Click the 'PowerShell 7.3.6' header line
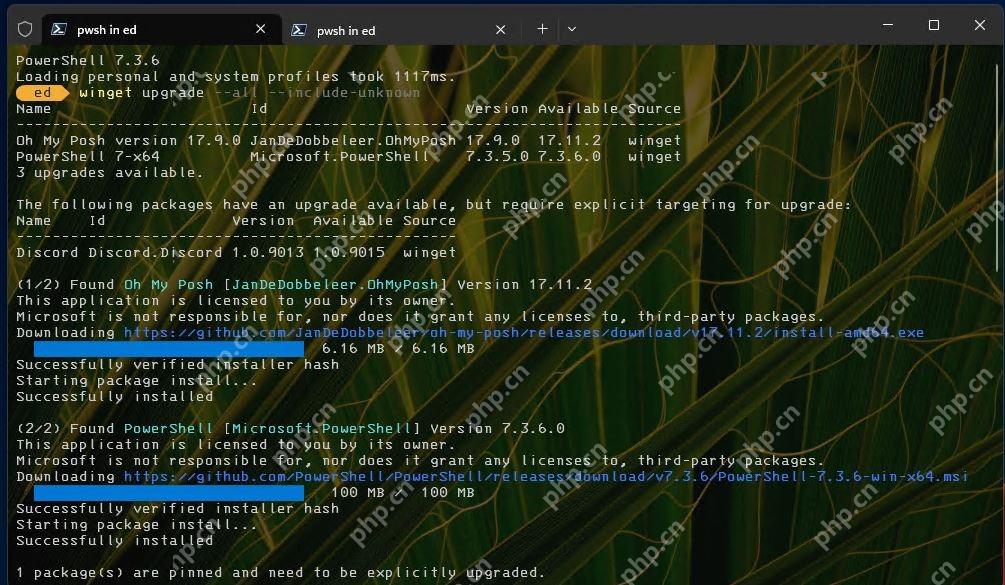Image resolution: width=1005 pixels, height=585 pixels. click(x=88, y=60)
